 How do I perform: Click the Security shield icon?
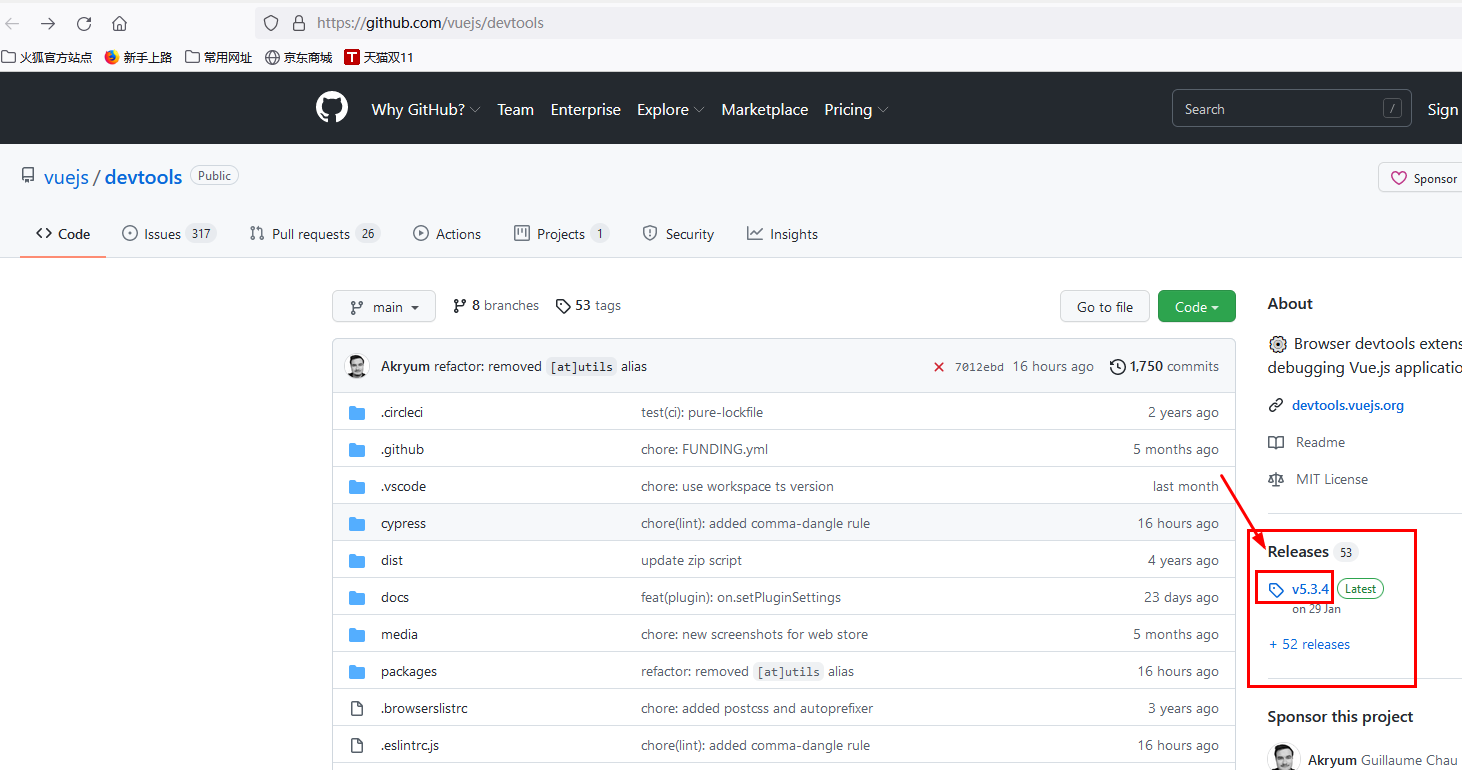coord(650,233)
